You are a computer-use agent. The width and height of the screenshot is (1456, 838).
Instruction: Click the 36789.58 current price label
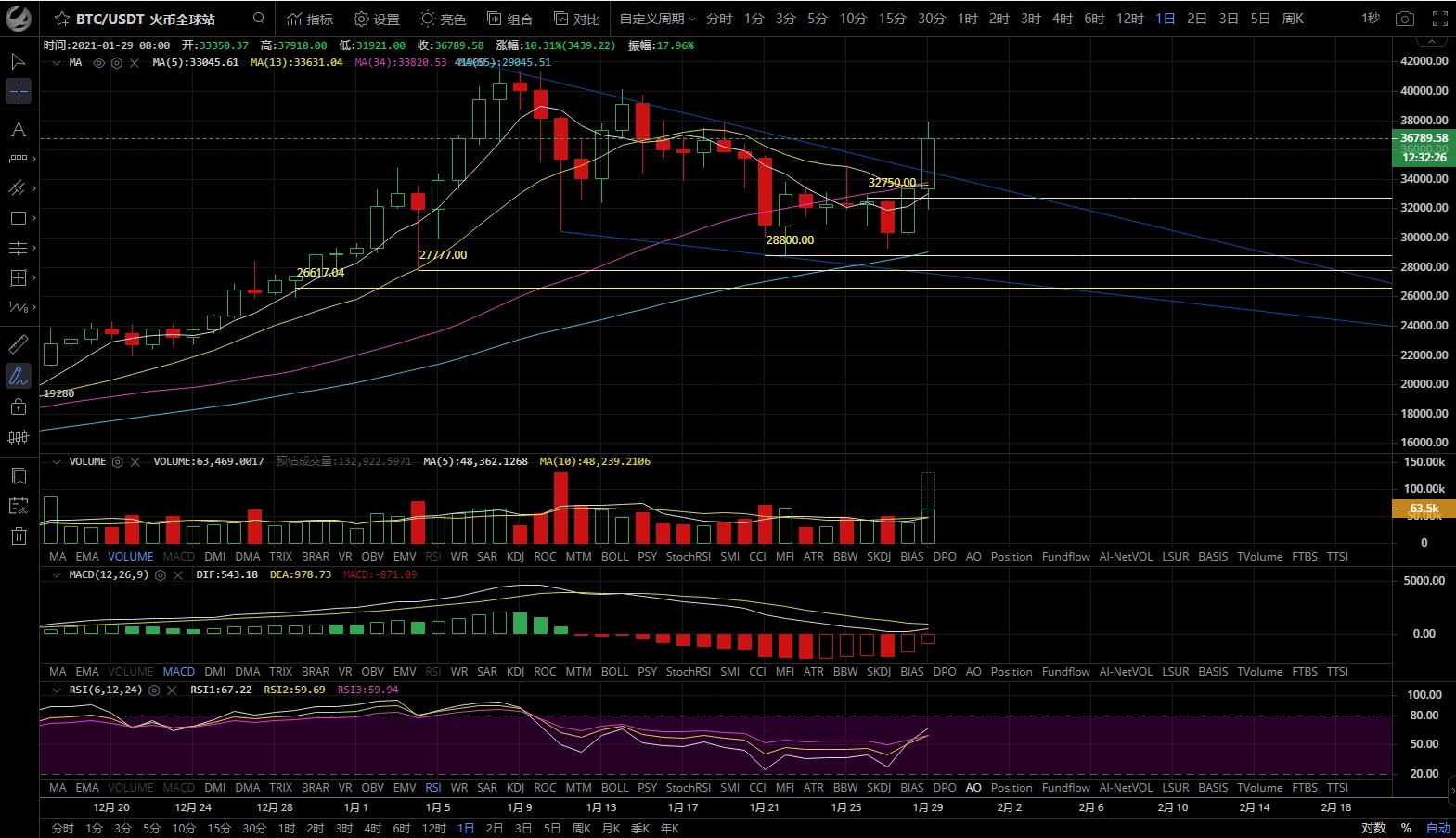1424,138
